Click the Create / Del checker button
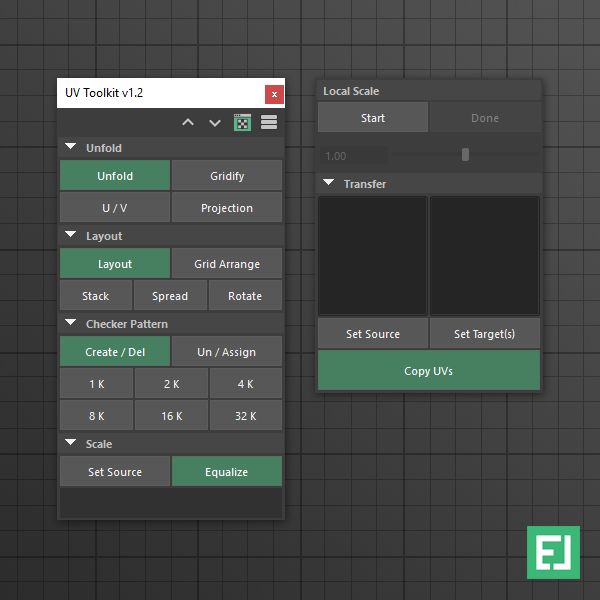This screenshot has height=600, width=600. [x=115, y=351]
